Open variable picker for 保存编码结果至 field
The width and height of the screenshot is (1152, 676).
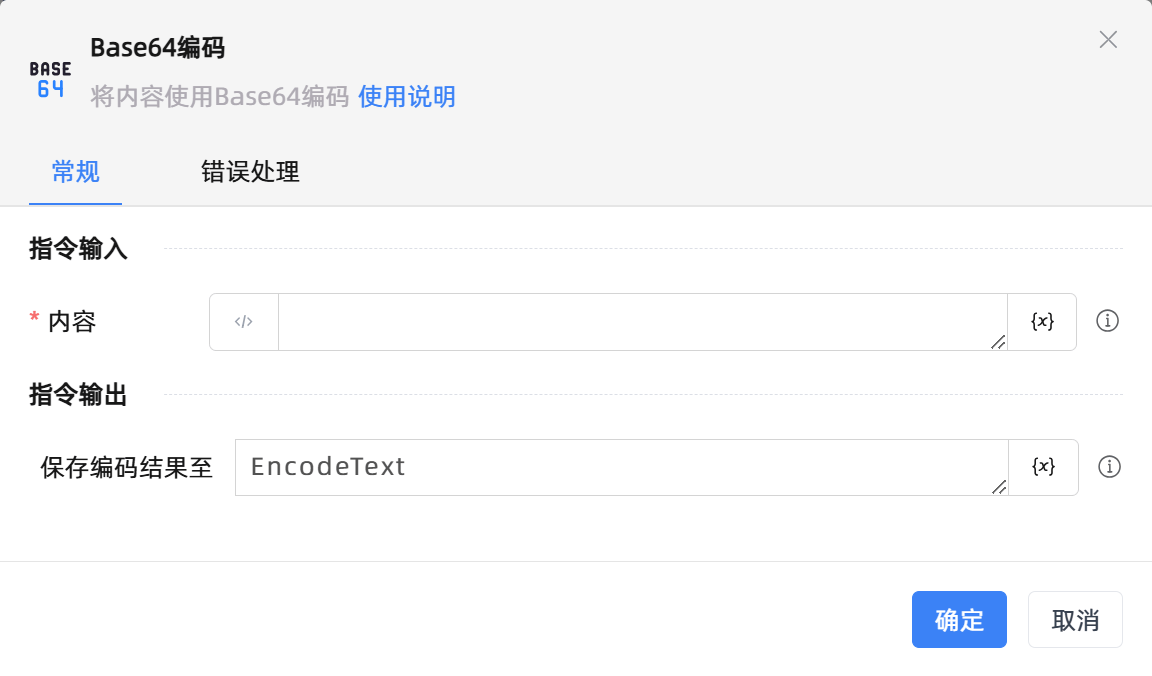pos(1043,467)
